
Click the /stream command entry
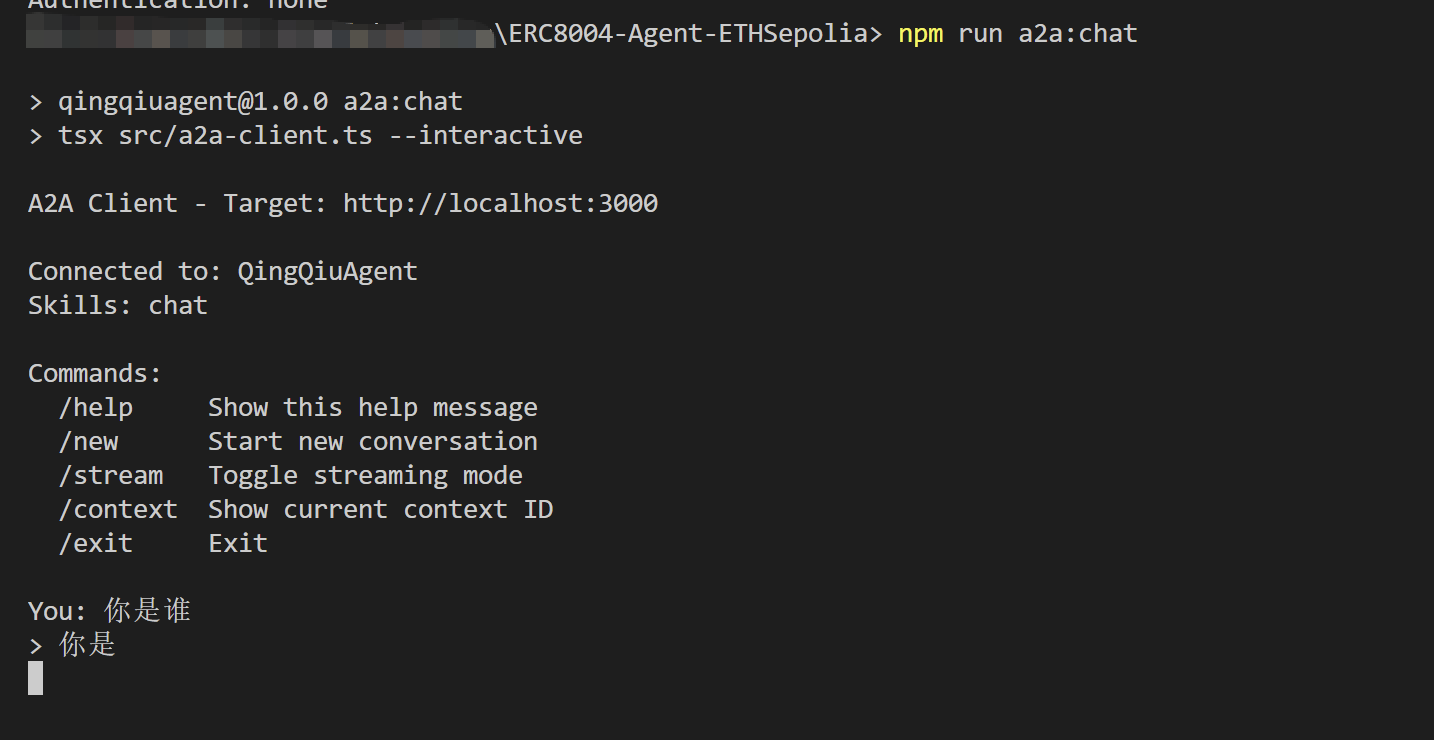coord(110,476)
